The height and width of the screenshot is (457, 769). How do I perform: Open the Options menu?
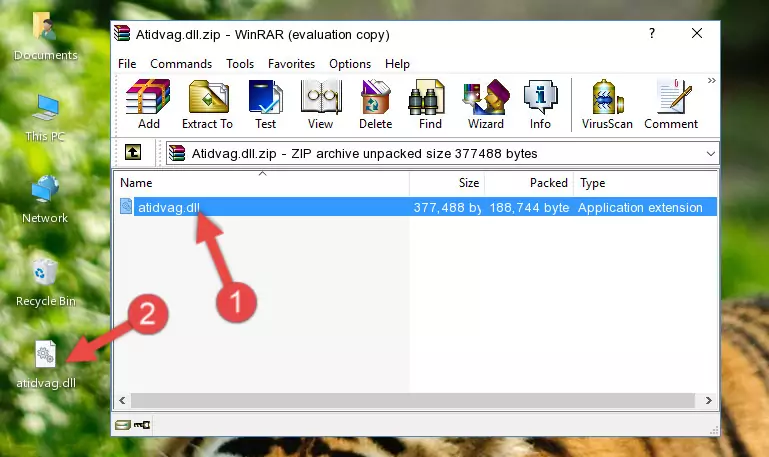click(x=350, y=64)
